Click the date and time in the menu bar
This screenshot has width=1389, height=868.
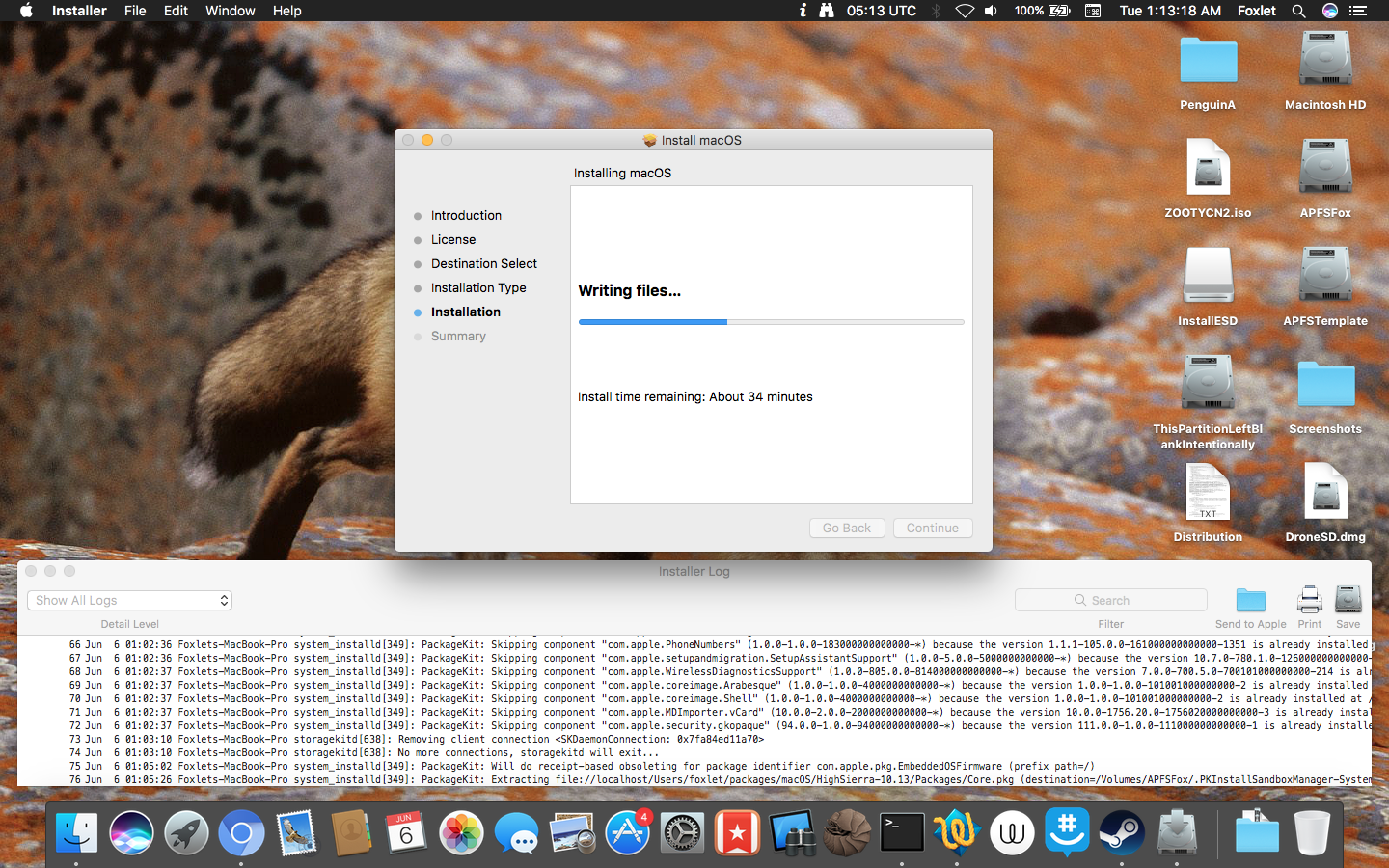click(1170, 11)
